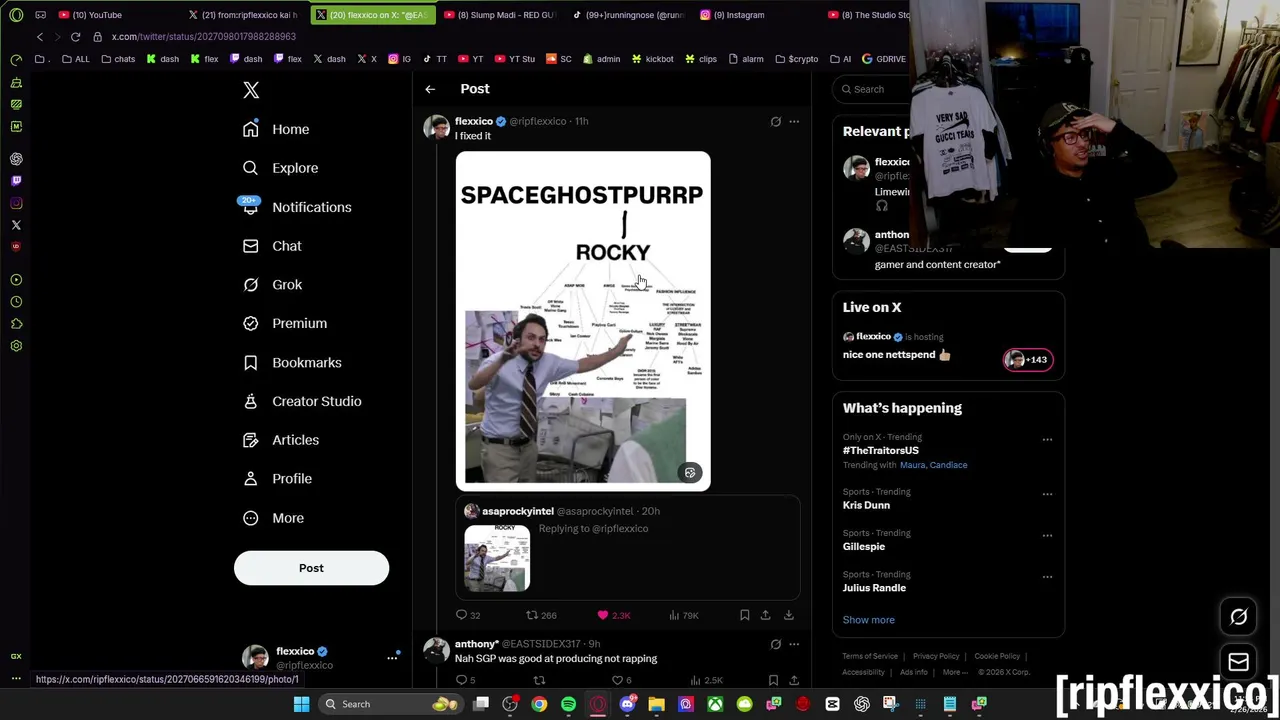Download media from the main post

788,615
